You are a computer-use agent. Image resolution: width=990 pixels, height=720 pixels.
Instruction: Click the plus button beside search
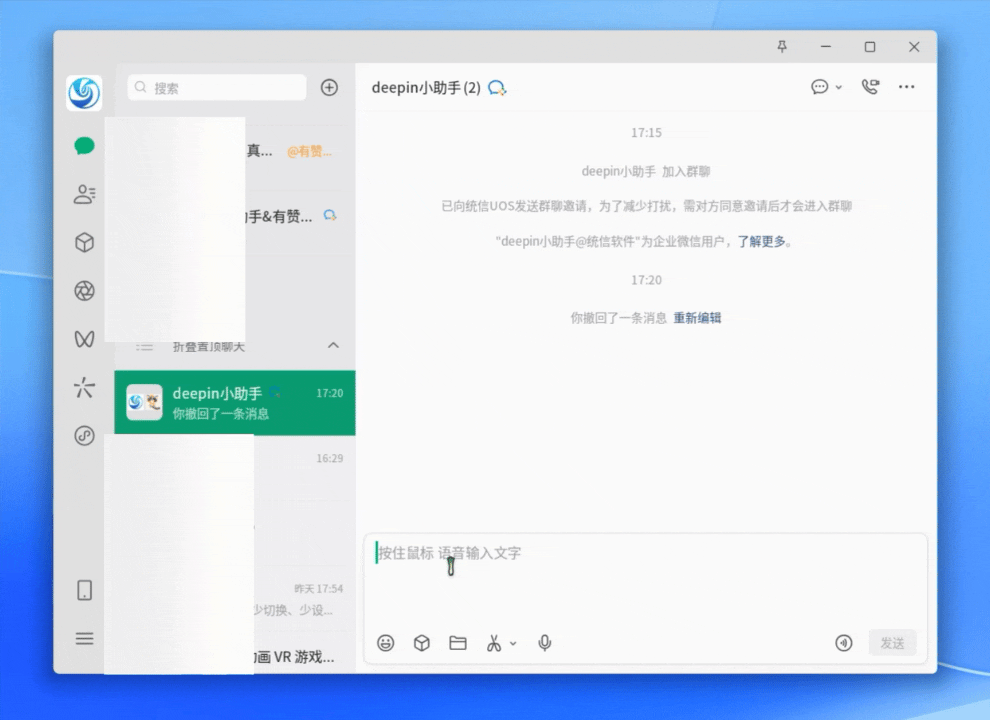pos(330,87)
